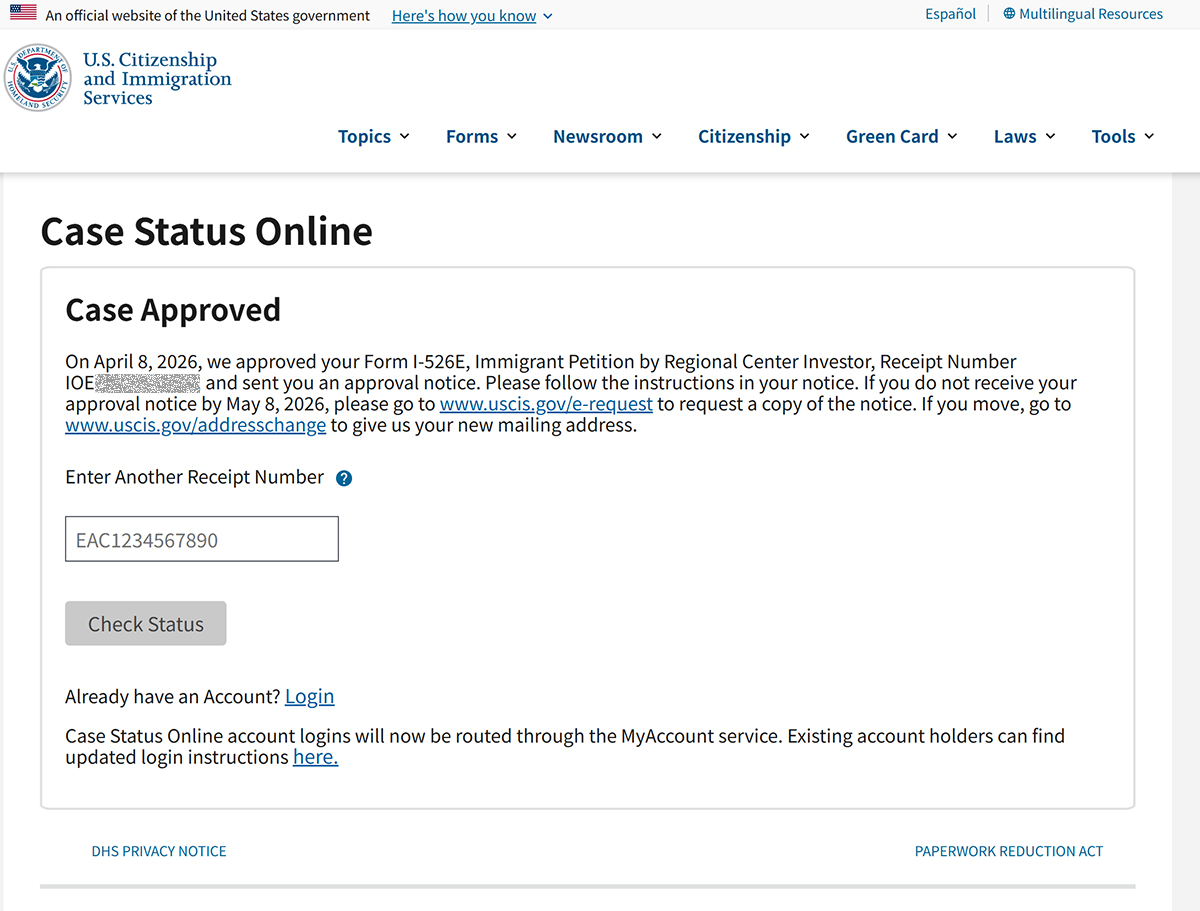This screenshot has width=1200, height=911.
Task: Switch the site language to Español
Action: click(950, 14)
